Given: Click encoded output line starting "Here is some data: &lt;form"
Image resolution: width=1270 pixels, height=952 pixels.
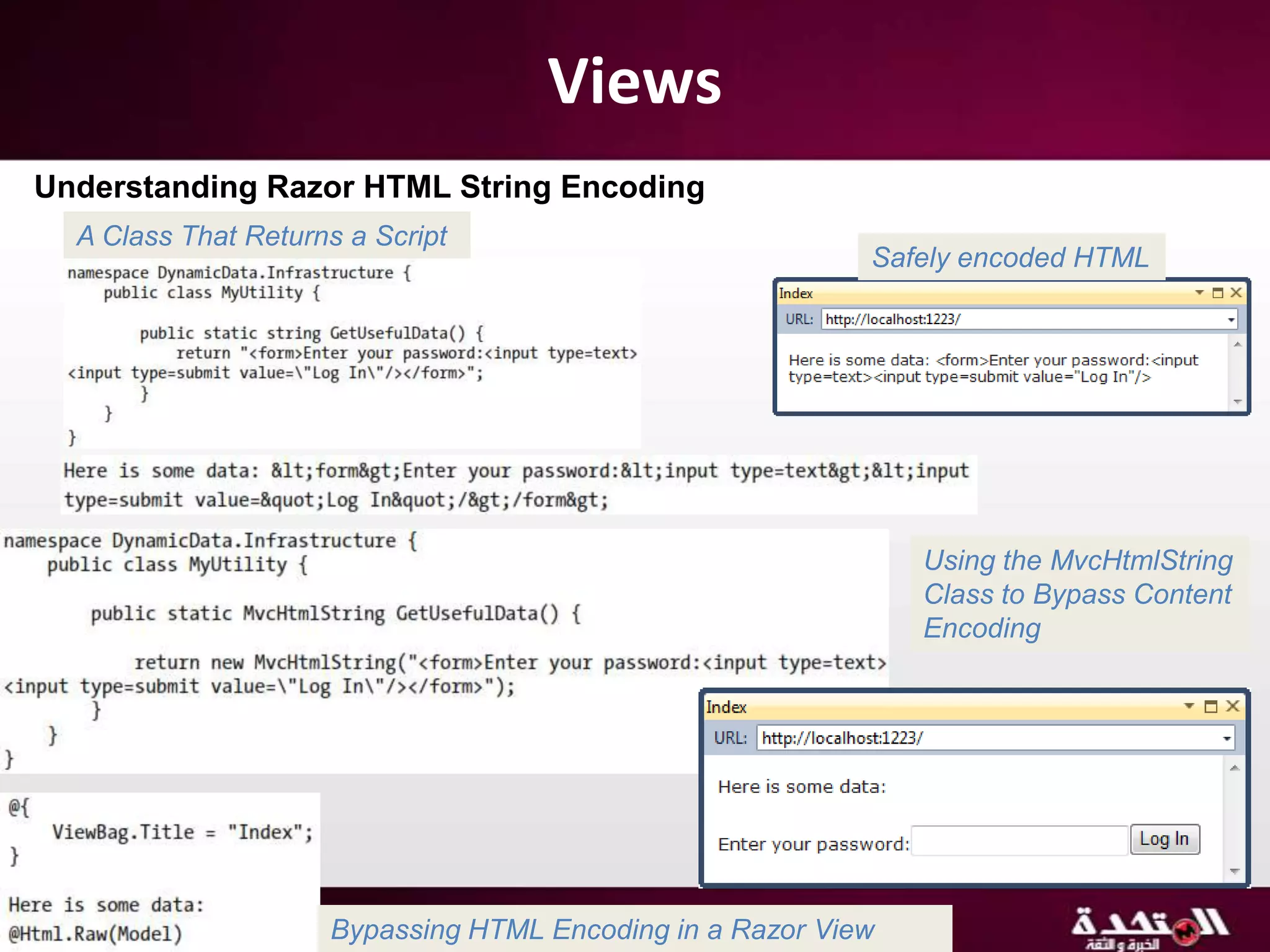Looking at the screenshot, I should point(516,471).
